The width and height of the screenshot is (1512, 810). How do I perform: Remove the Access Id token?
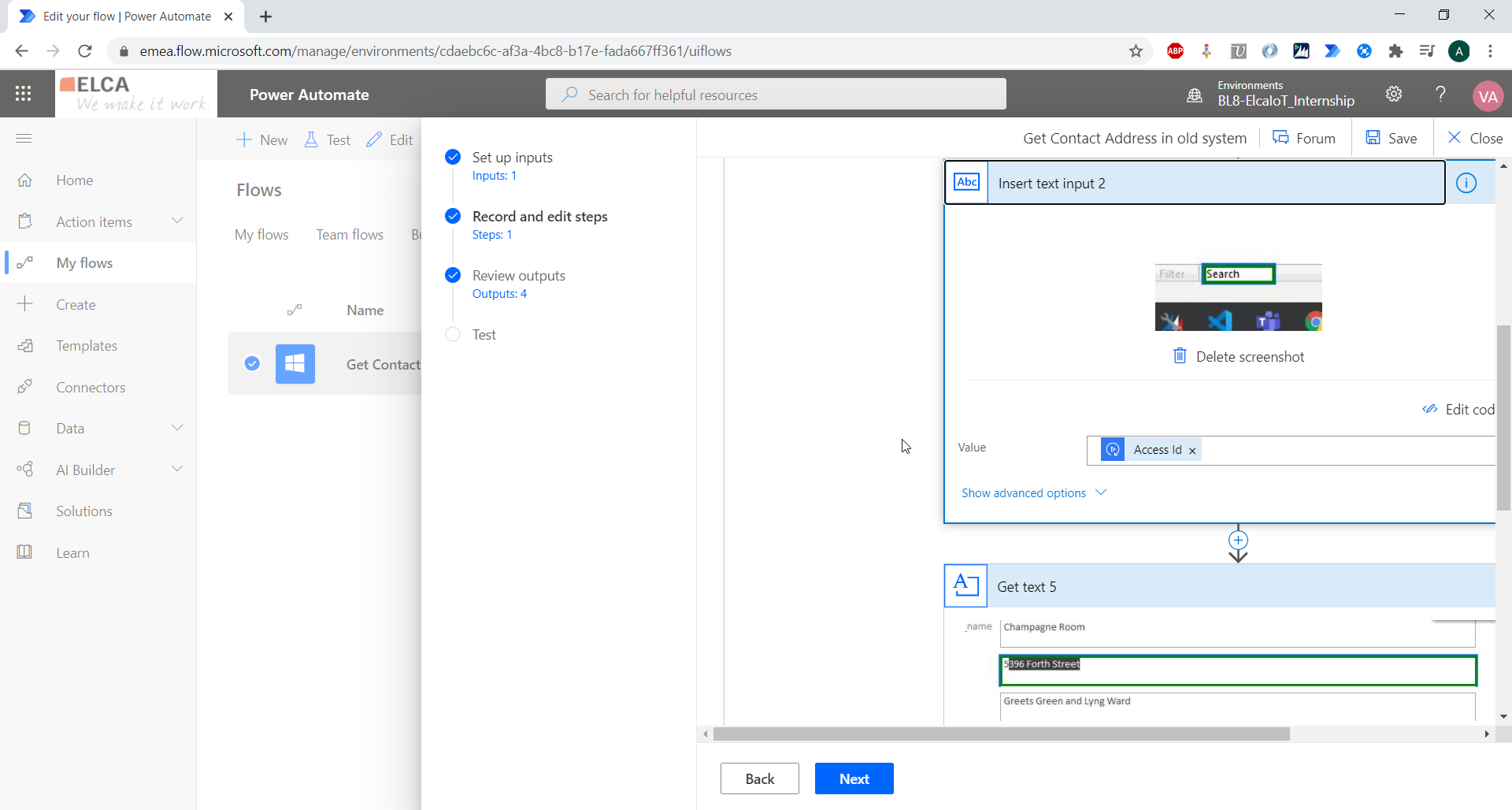click(1192, 451)
